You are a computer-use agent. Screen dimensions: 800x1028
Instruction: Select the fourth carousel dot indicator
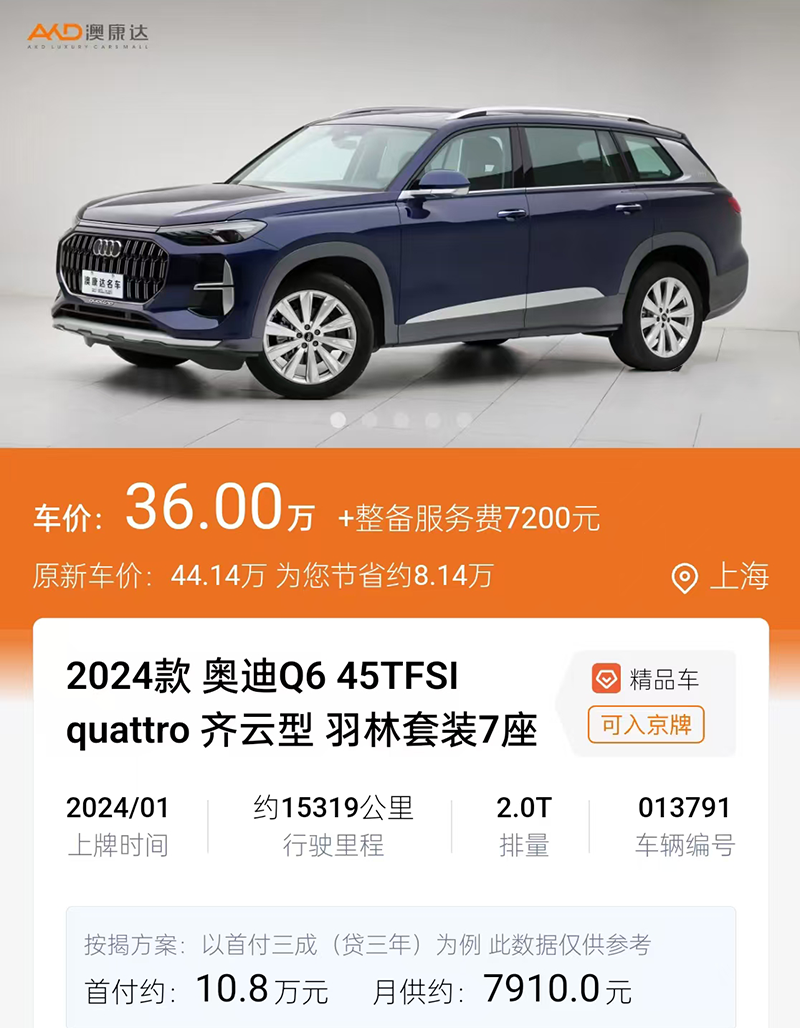(433, 420)
